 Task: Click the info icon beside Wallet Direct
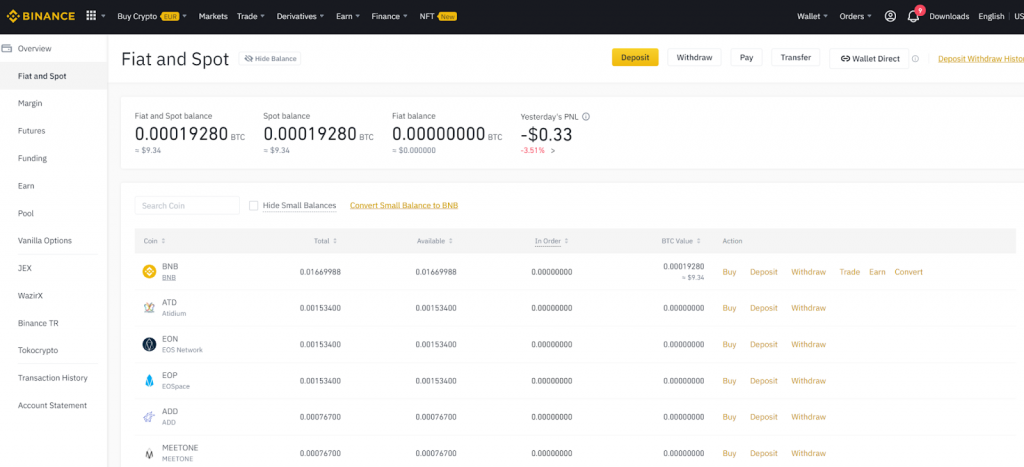click(915, 59)
